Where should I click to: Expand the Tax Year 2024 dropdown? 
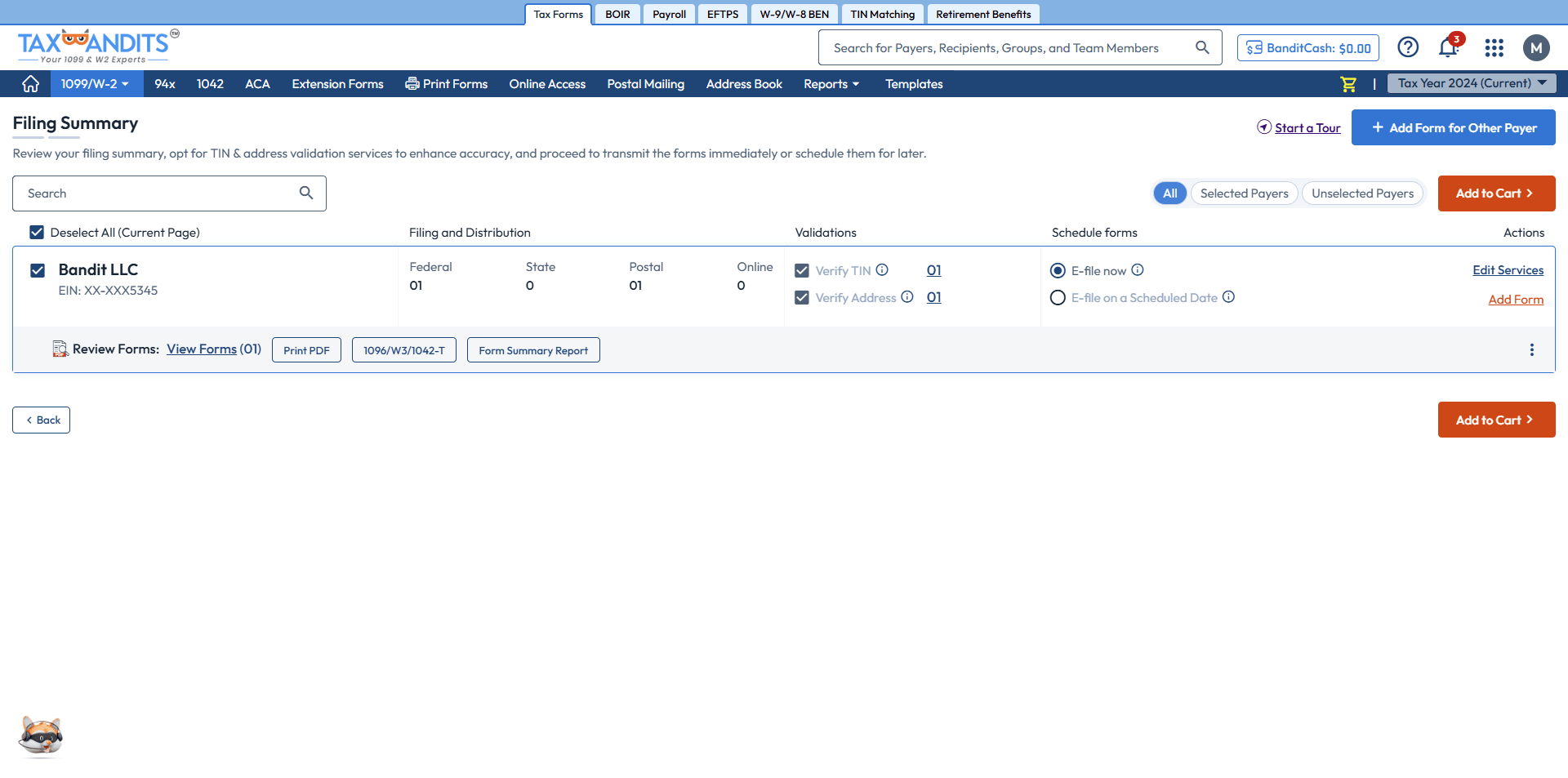[1471, 83]
